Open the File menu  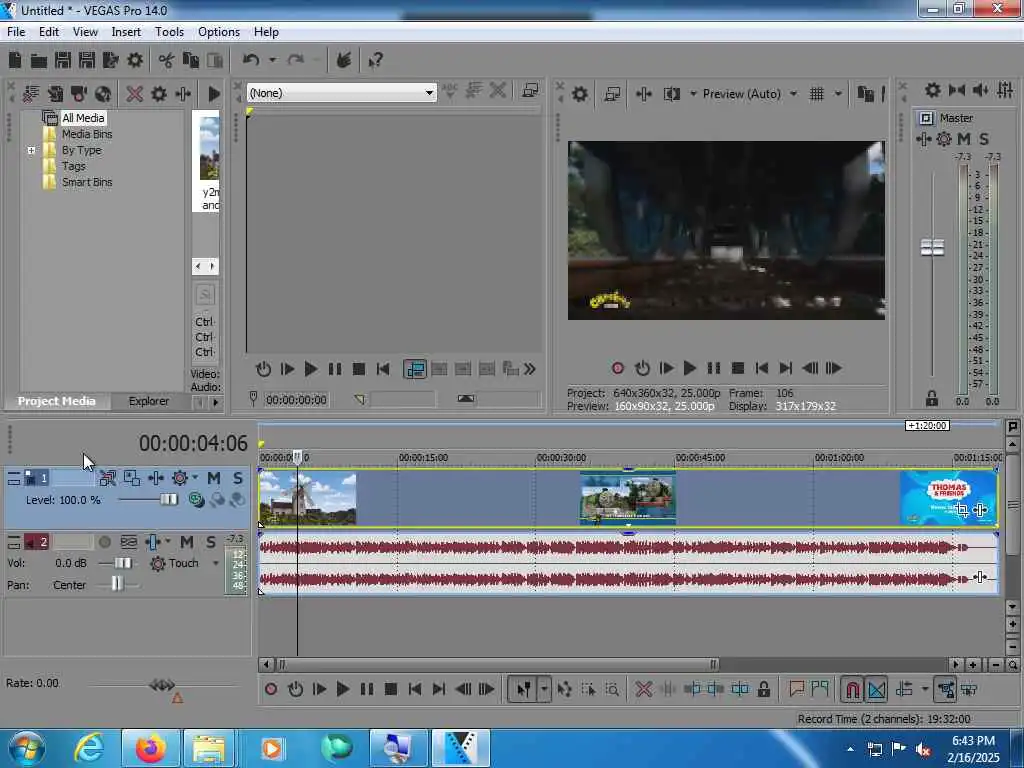point(16,32)
